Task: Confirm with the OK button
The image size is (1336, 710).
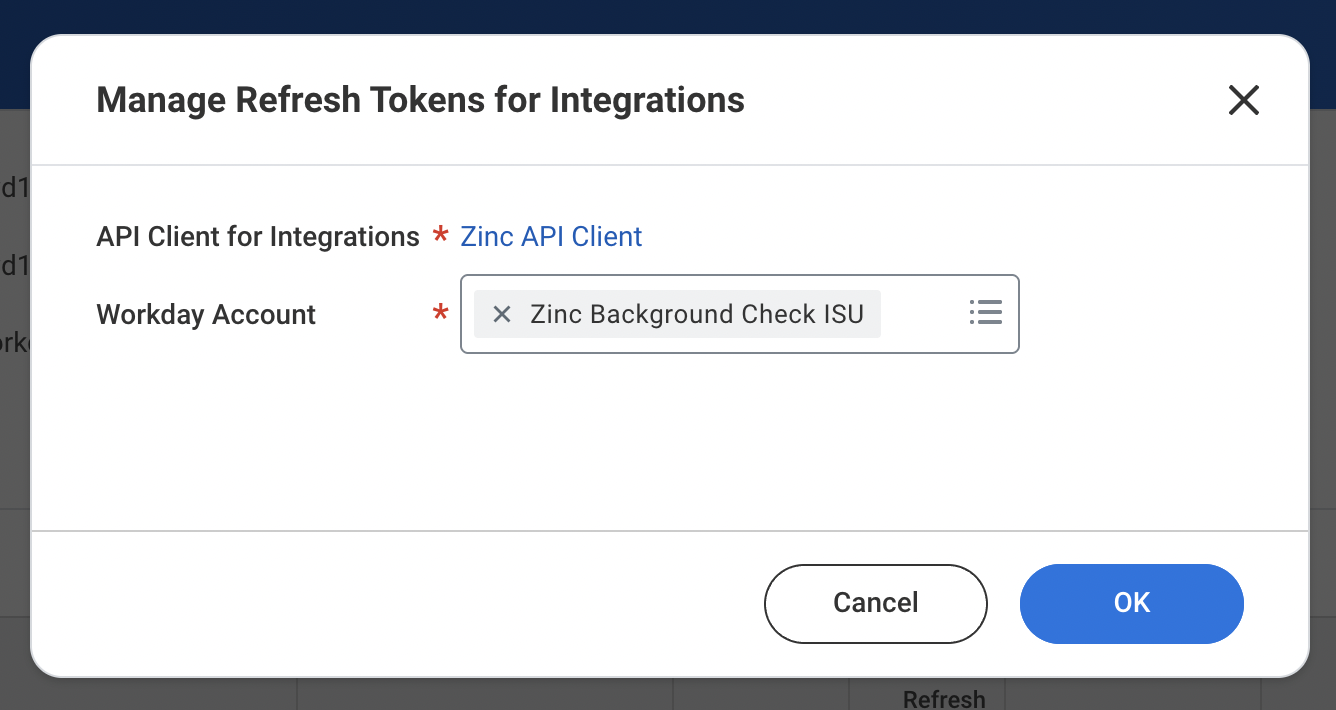Action: [1131, 603]
